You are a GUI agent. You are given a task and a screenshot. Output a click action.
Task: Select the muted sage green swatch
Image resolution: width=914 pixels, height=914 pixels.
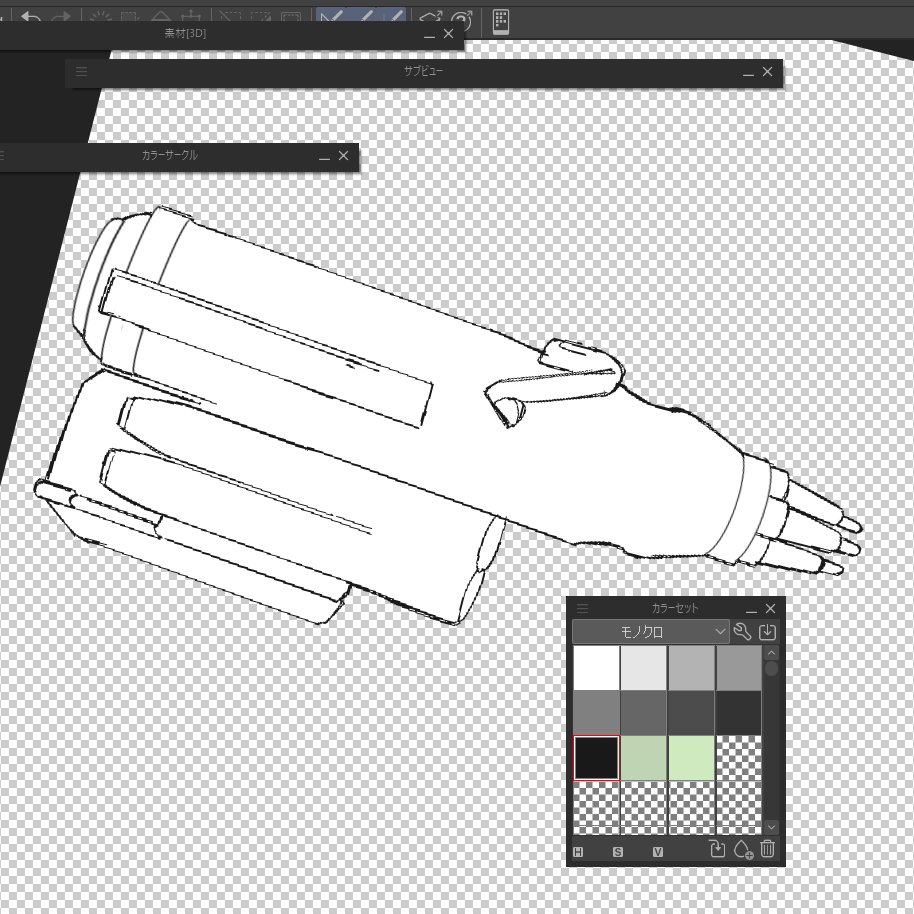coord(644,758)
